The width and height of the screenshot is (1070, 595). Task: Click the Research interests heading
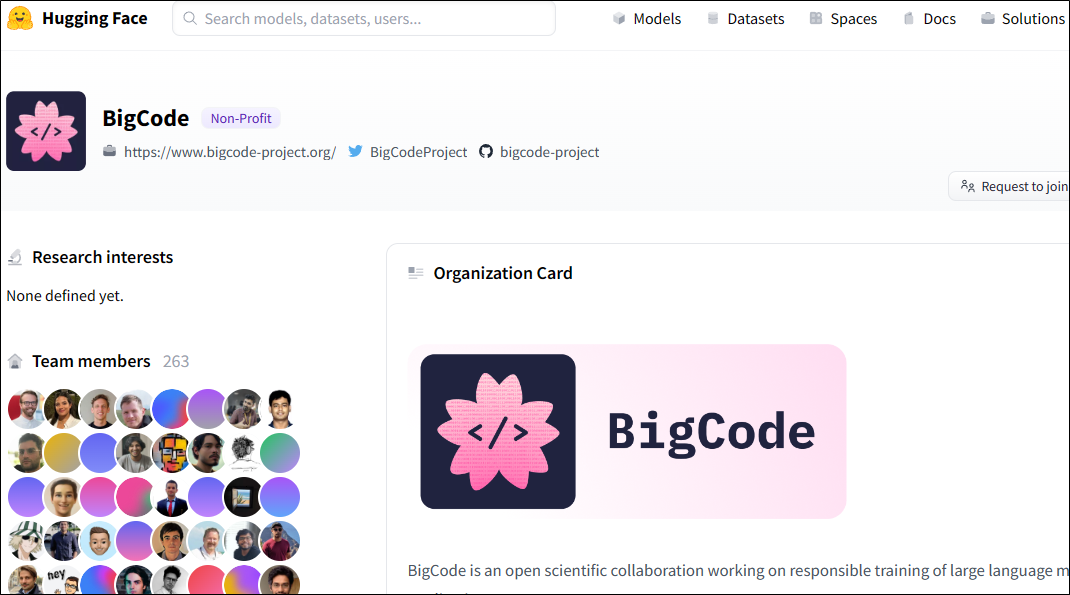click(x=102, y=257)
